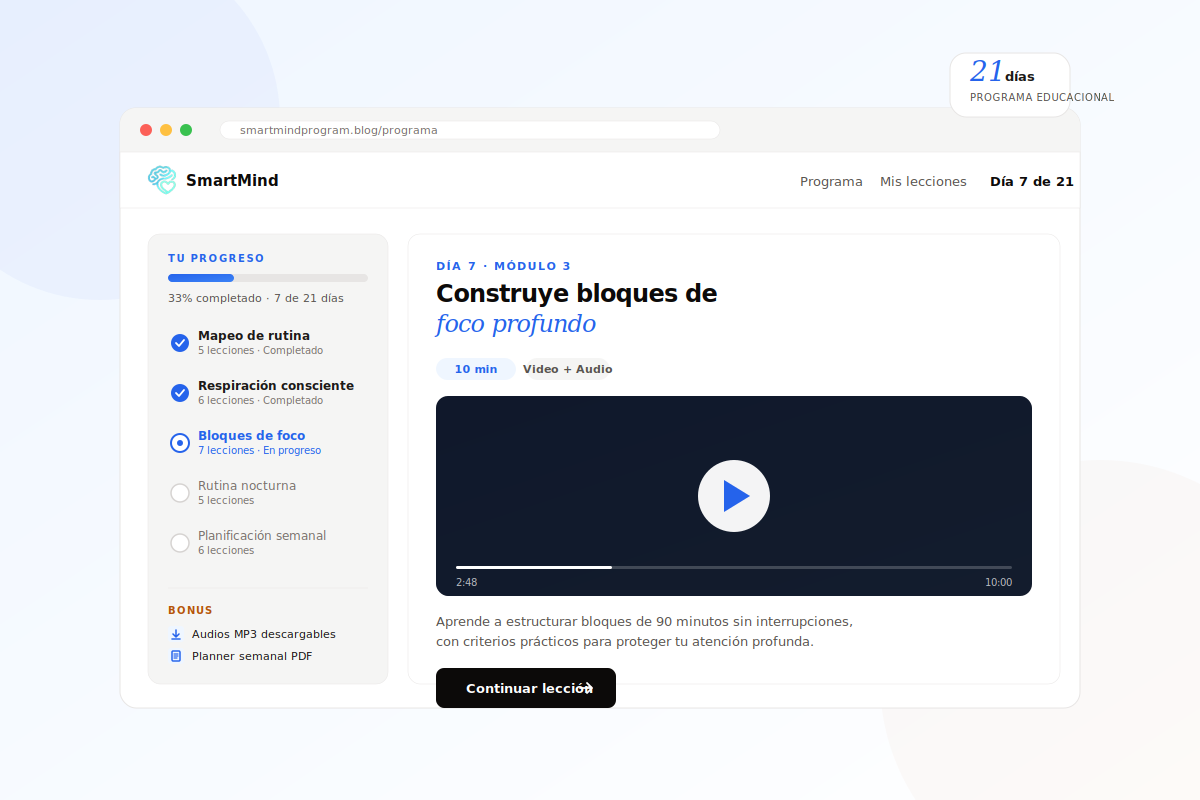This screenshot has width=1200, height=800.
Task: Select the Video + Audio pill
Action: 567,369
